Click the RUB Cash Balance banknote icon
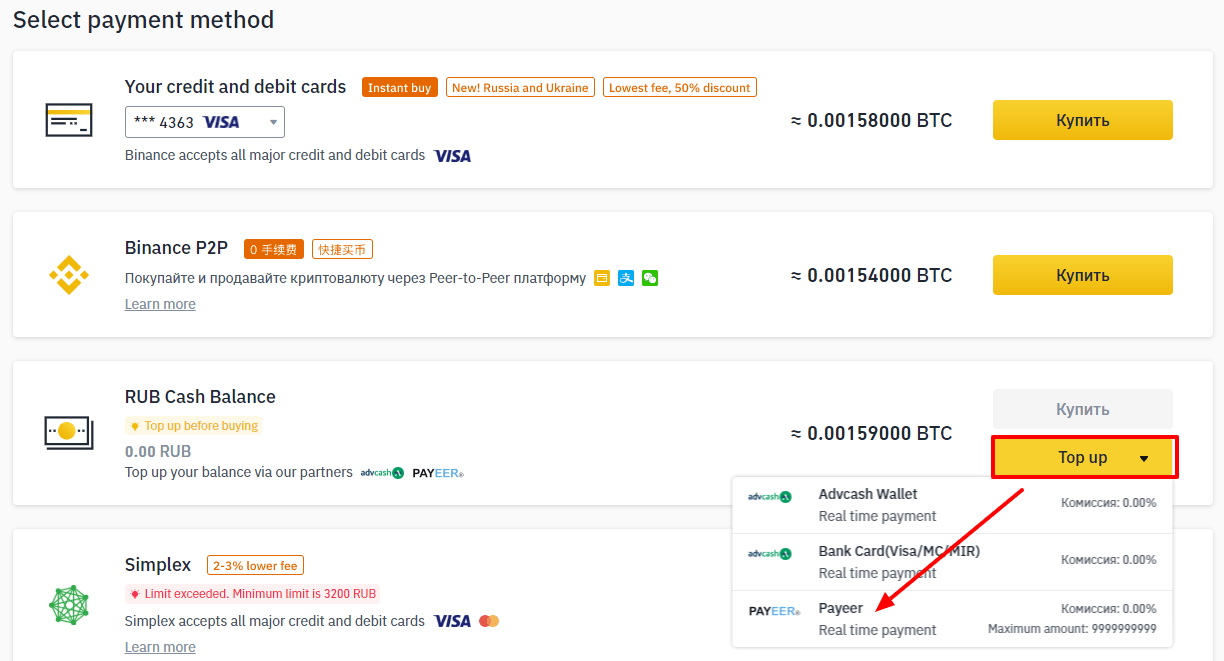 (x=69, y=432)
